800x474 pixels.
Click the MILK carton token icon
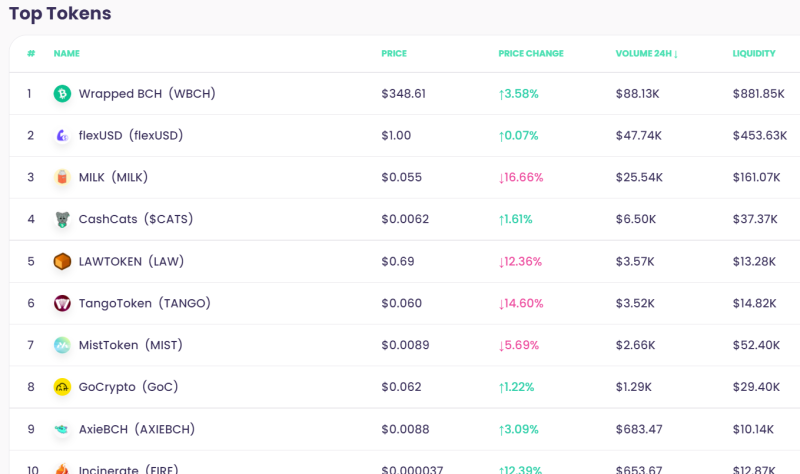click(62, 177)
